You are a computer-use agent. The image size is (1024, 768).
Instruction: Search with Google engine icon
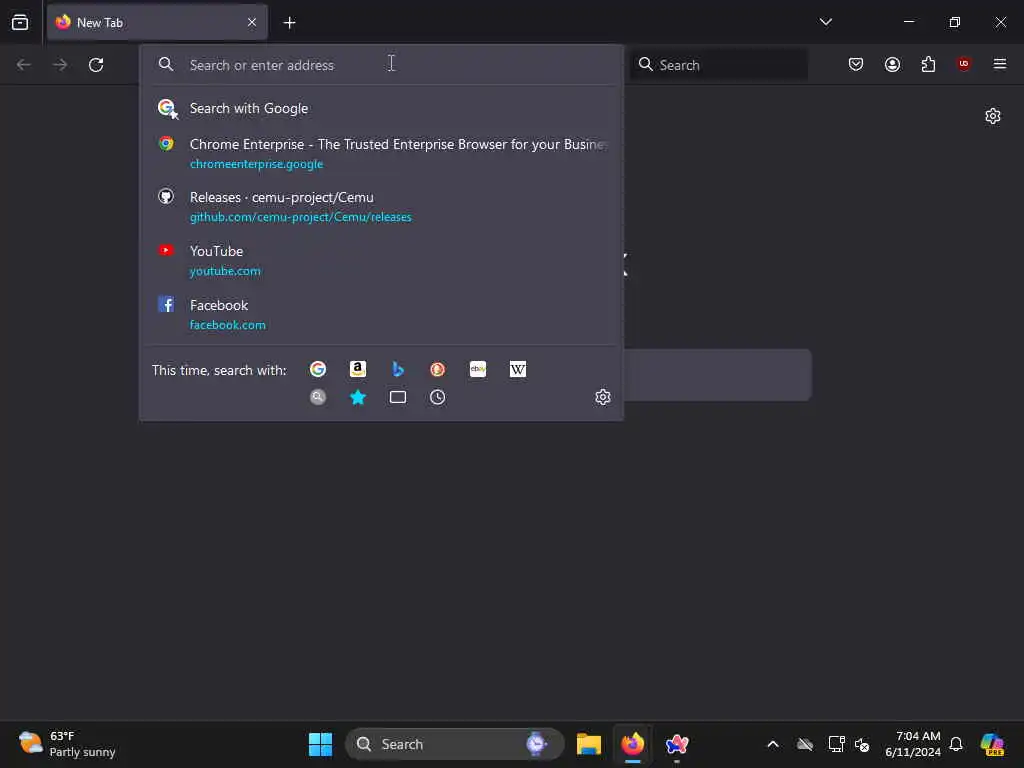coord(318,370)
